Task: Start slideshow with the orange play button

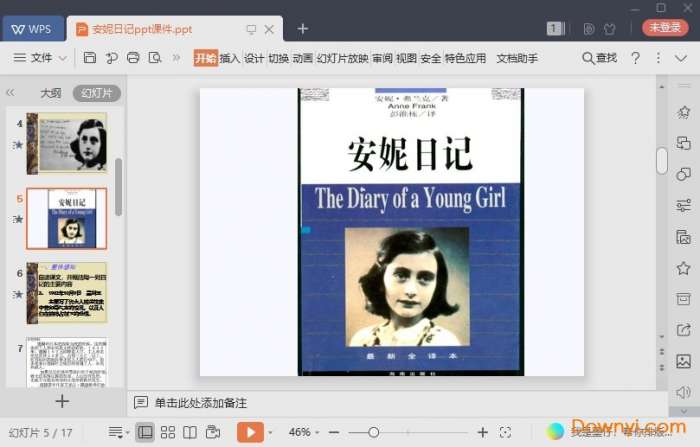Action: click(250, 432)
